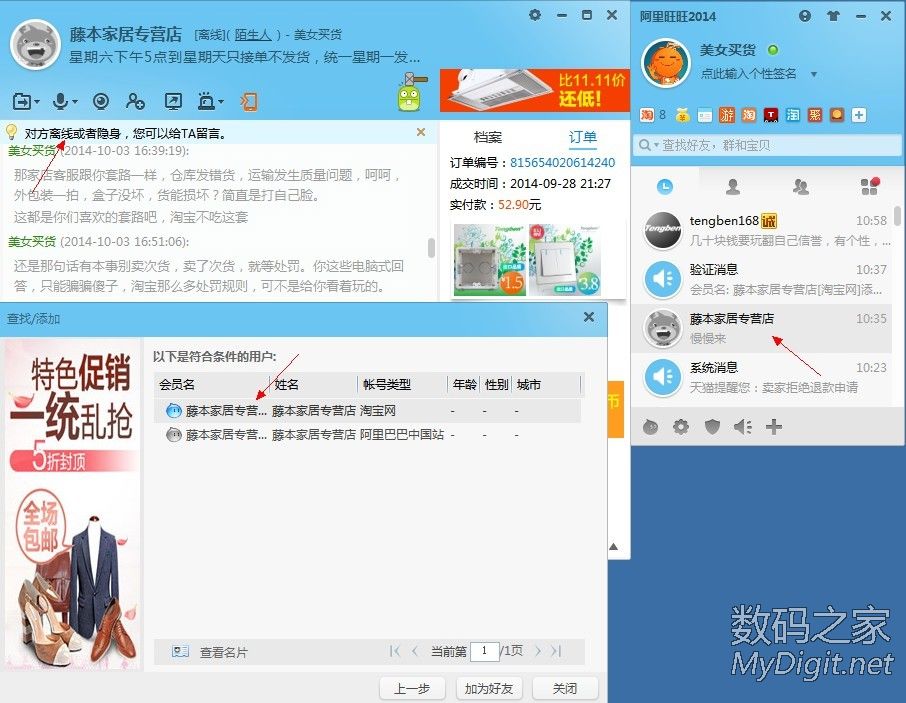Screen dimensions: 906x703
Task: Go to previous results page arrow
Action: click(415, 651)
